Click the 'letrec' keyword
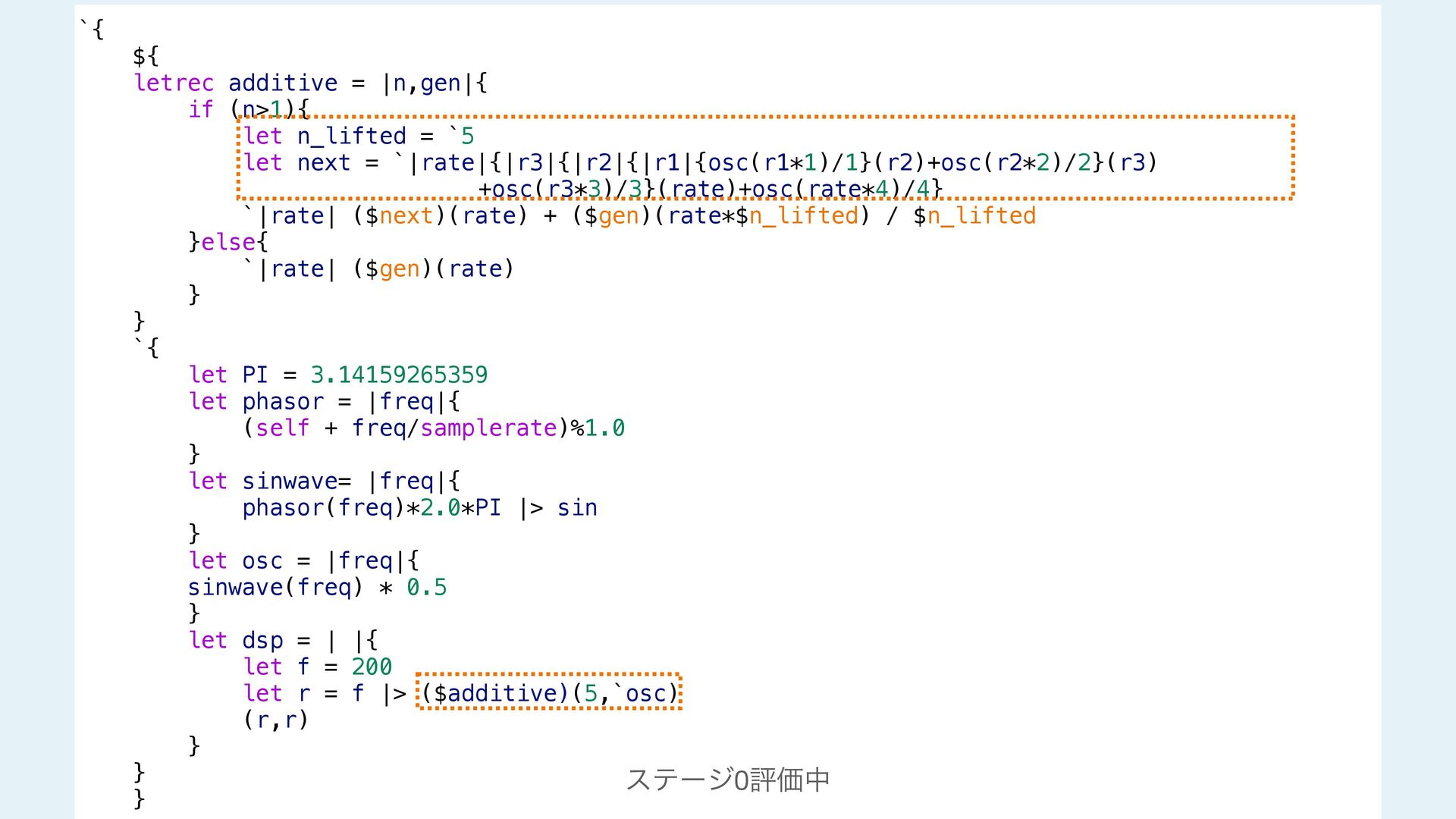1456x819 pixels. (174, 83)
